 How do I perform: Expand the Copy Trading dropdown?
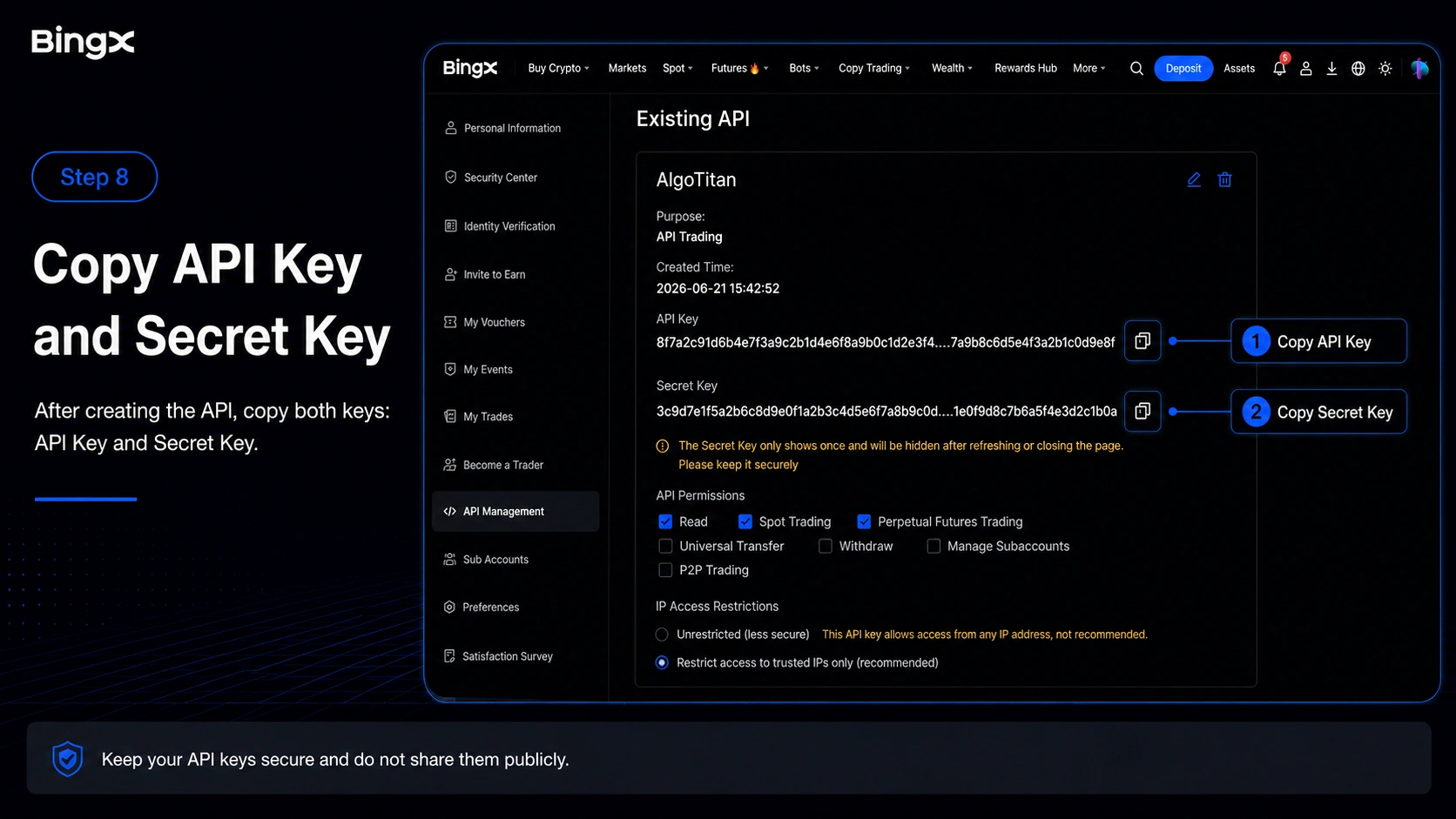point(874,68)
